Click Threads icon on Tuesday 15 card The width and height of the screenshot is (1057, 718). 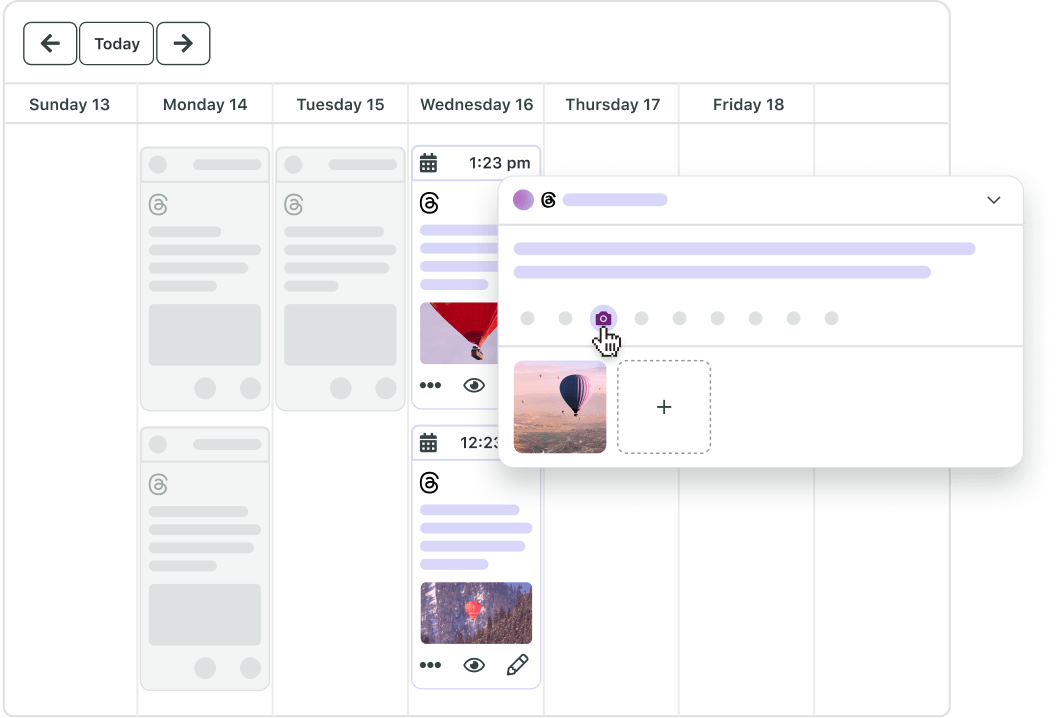[x=294, y=204]
